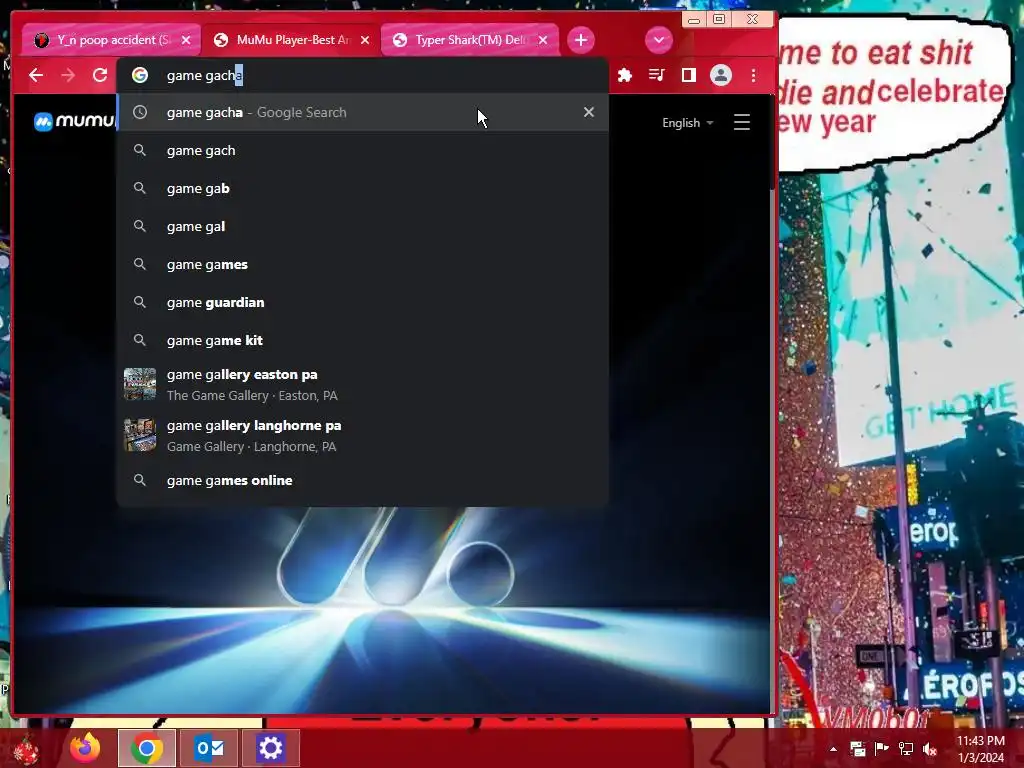Screen dimensions: 1024x768
Task: Click Chrome taskbar icon
Action: point(147,748)
